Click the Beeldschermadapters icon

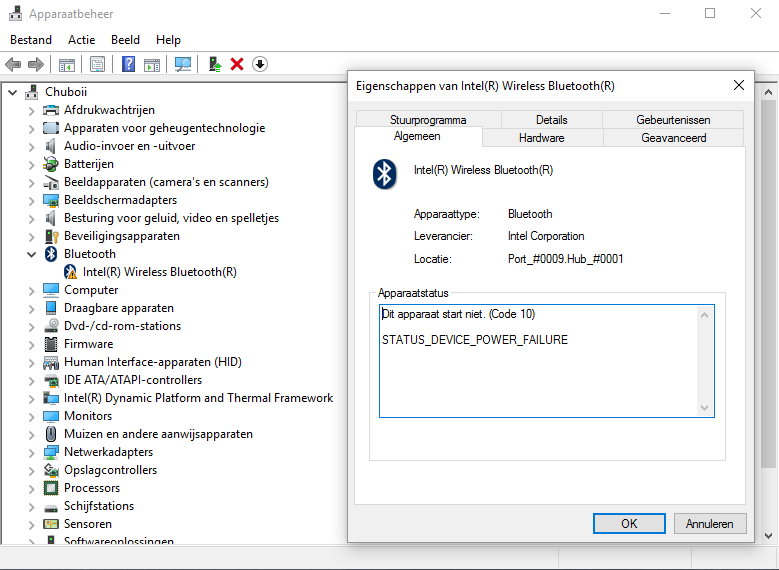click(x=51, y=200)
